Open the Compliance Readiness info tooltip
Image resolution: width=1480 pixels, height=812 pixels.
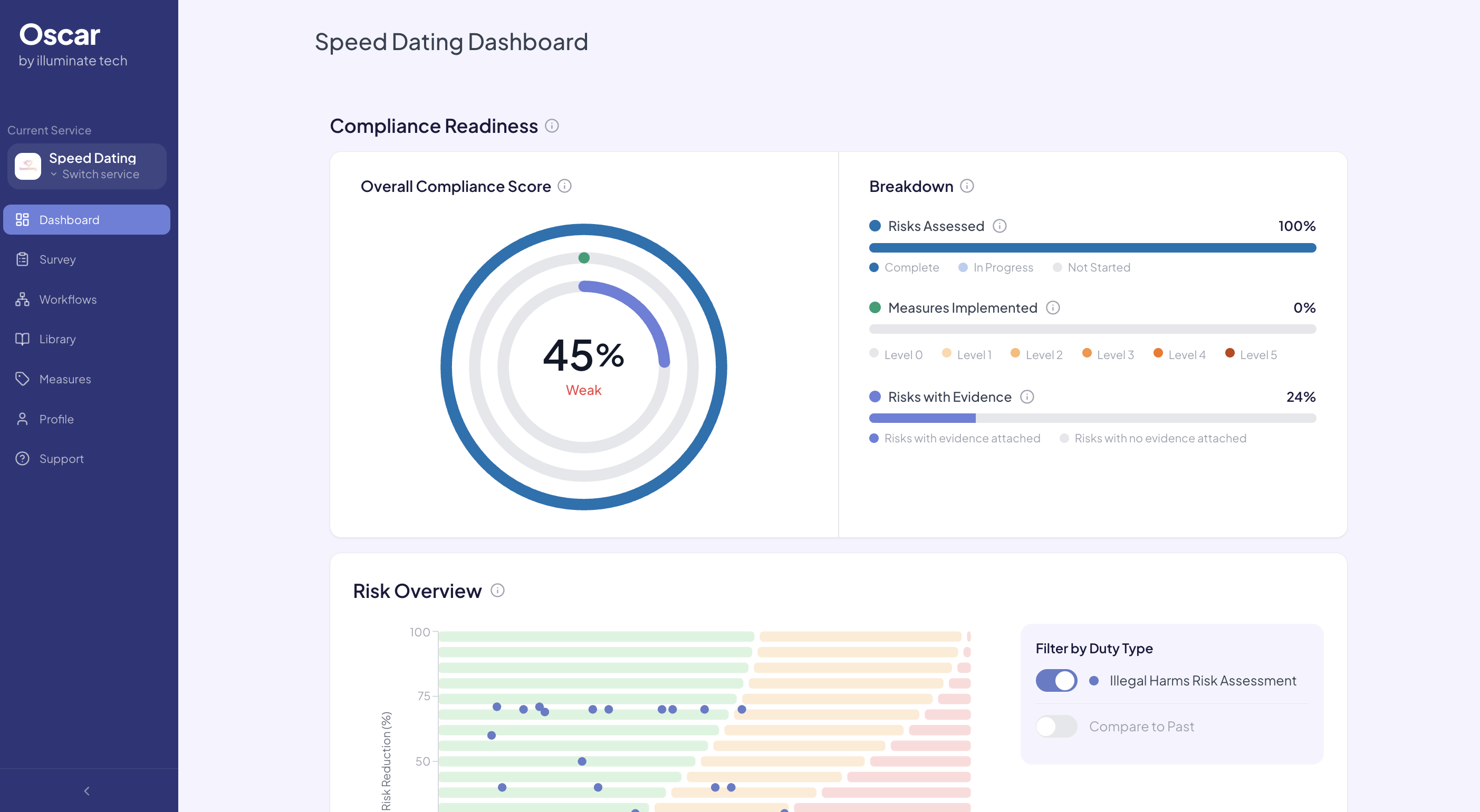pyautogui.click(x=551, y=126)
